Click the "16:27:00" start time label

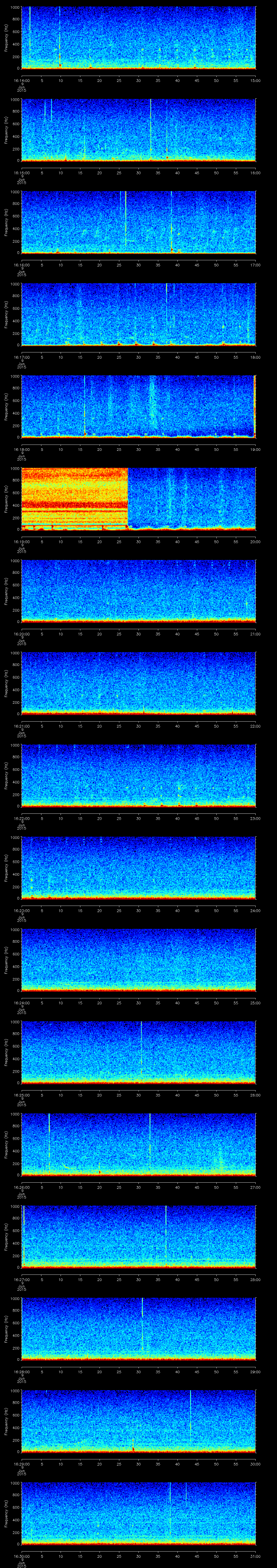pyautogui.click(x=21, y=1279)
